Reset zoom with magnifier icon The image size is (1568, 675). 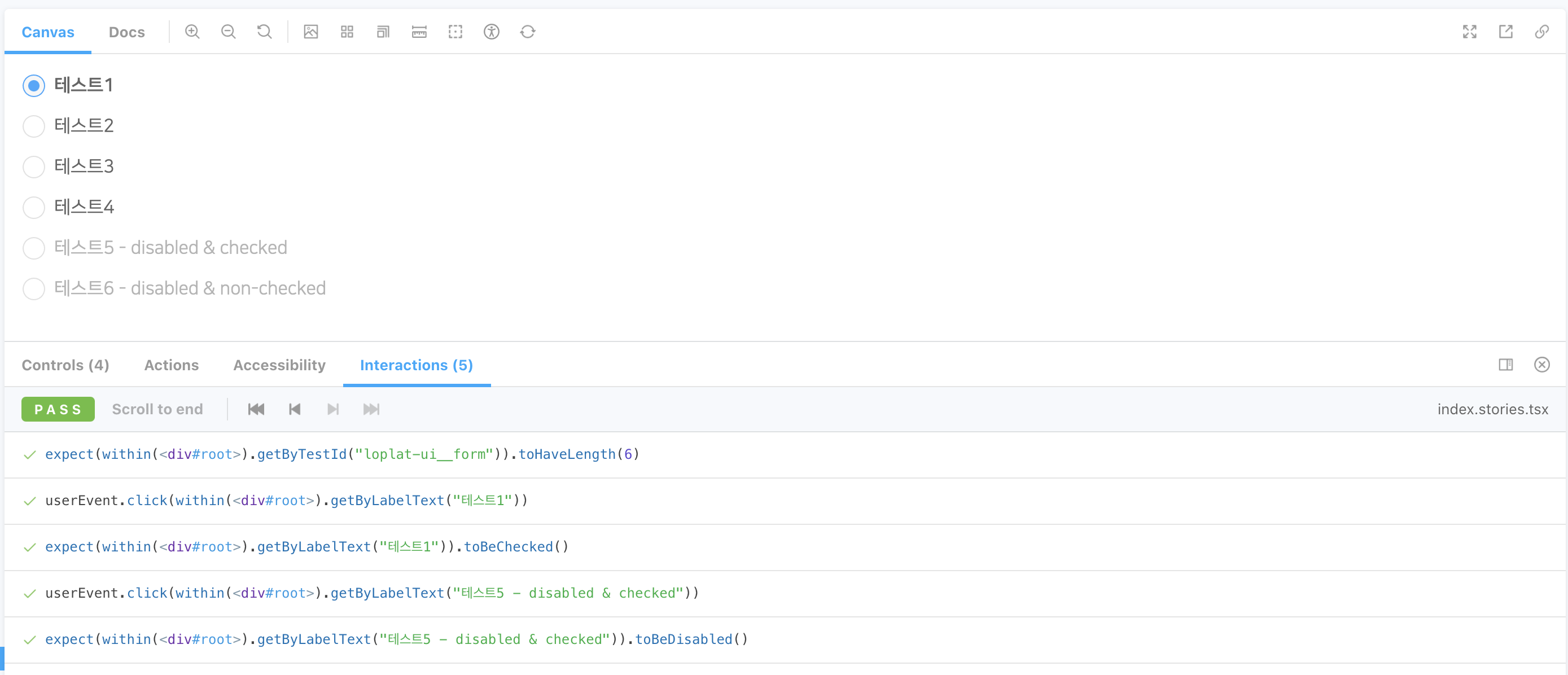[264, 32]
